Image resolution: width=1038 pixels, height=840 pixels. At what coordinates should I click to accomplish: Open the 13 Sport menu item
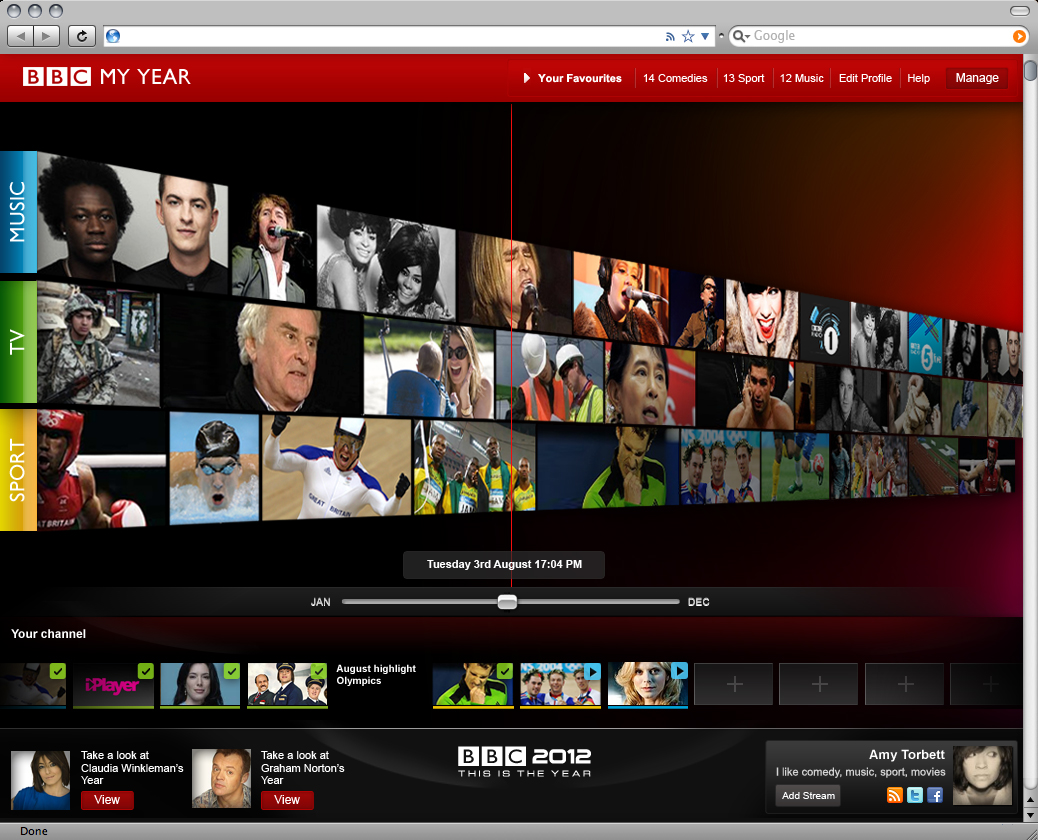(743, 78)
